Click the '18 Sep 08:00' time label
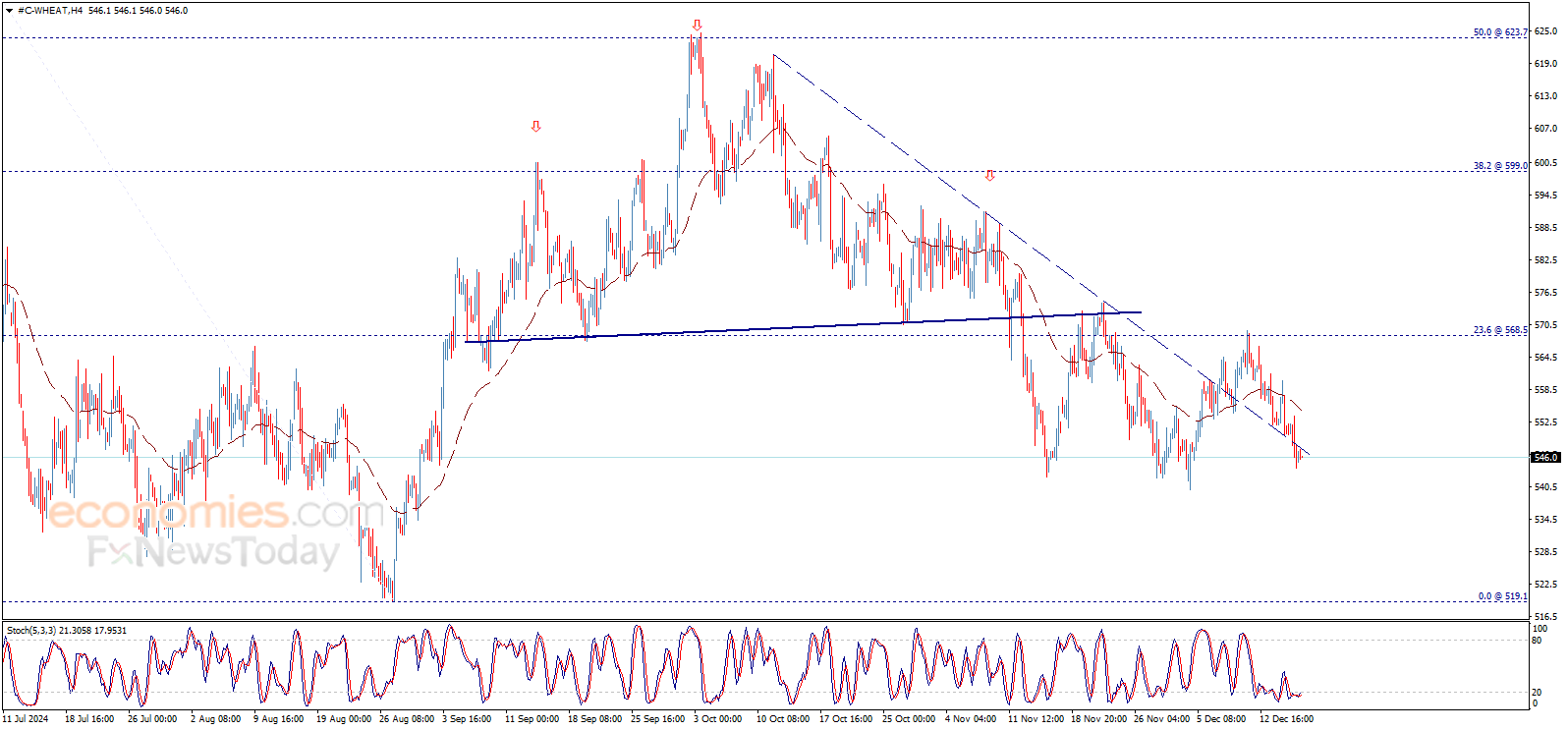 point(594,719)
